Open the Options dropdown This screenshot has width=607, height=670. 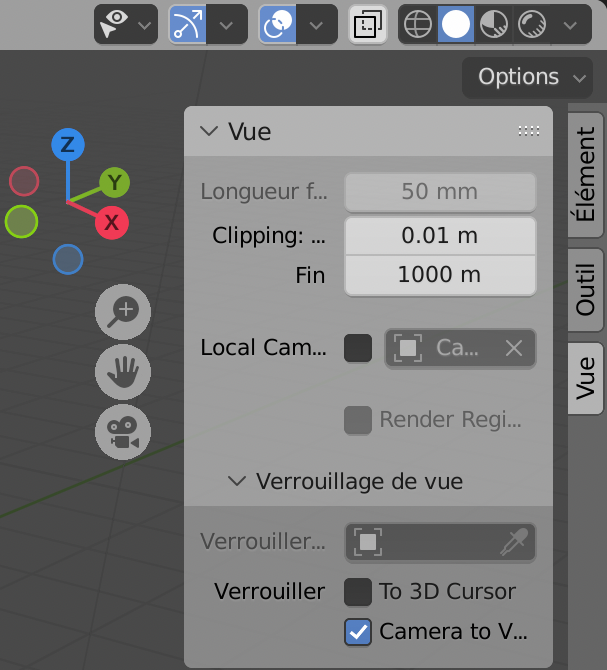[527, 77]
